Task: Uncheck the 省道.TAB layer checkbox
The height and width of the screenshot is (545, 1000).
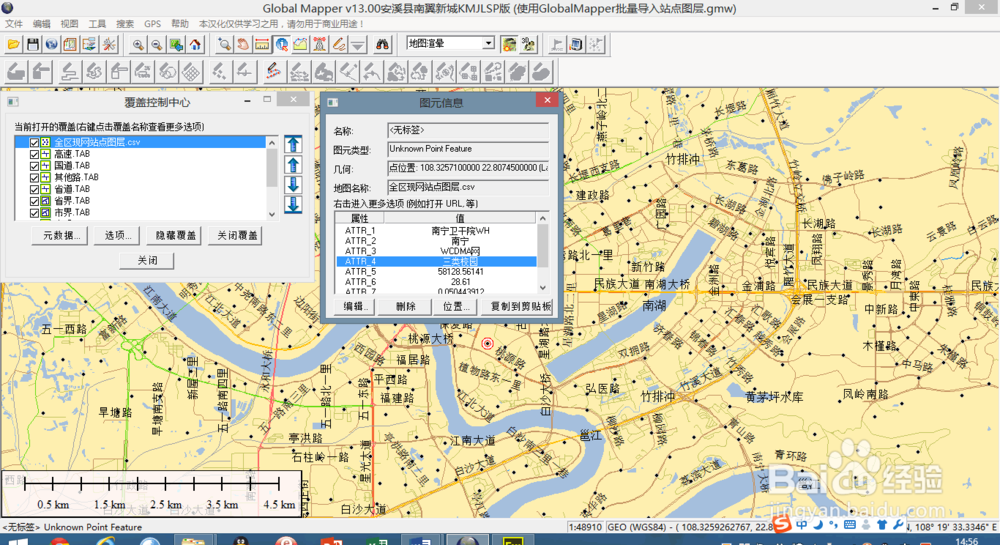Action: (x=34, y=189)
